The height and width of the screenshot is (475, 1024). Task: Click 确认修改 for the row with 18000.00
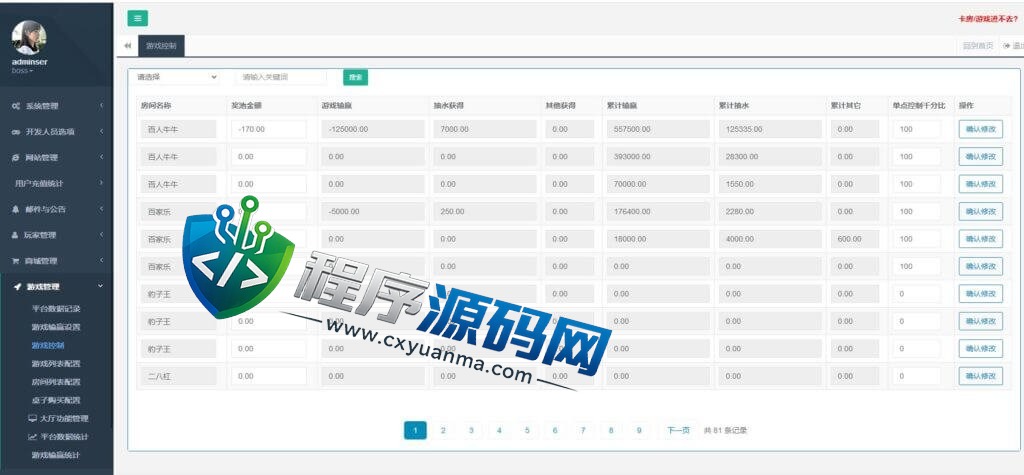[x=980, y=239]
